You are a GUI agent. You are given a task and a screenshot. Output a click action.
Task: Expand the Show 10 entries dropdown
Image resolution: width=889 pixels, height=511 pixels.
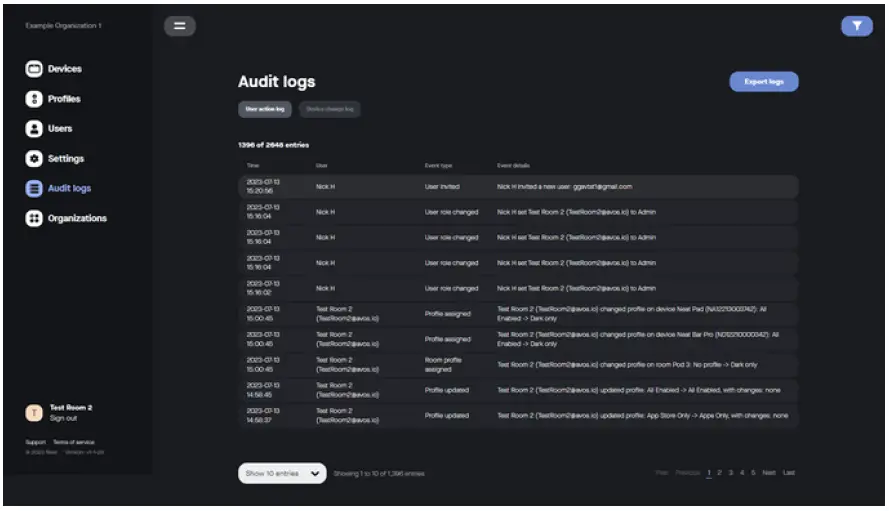click(283, 473)
